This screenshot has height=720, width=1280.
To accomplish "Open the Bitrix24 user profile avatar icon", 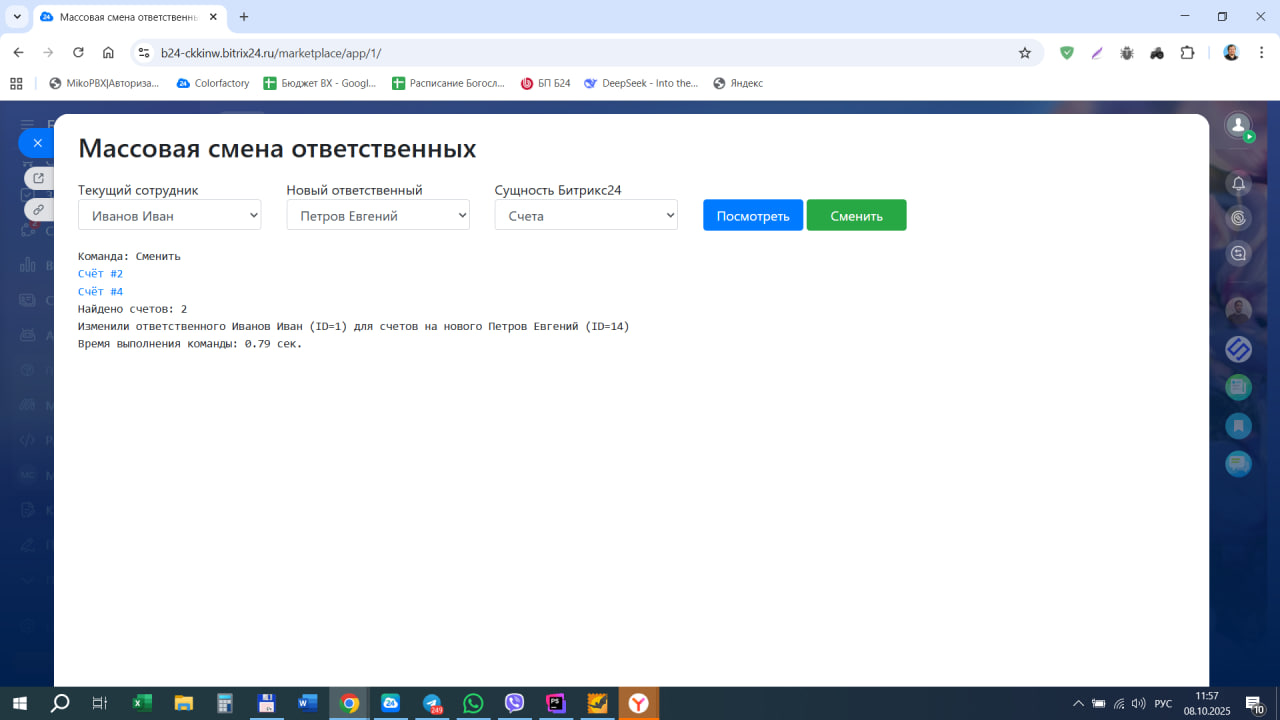I will coord(1239,125).
